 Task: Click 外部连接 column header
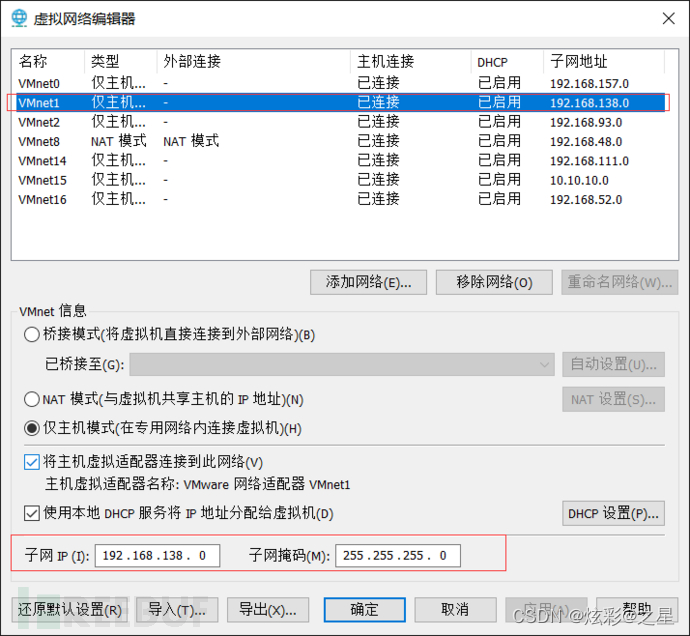(x=254, y=61)
